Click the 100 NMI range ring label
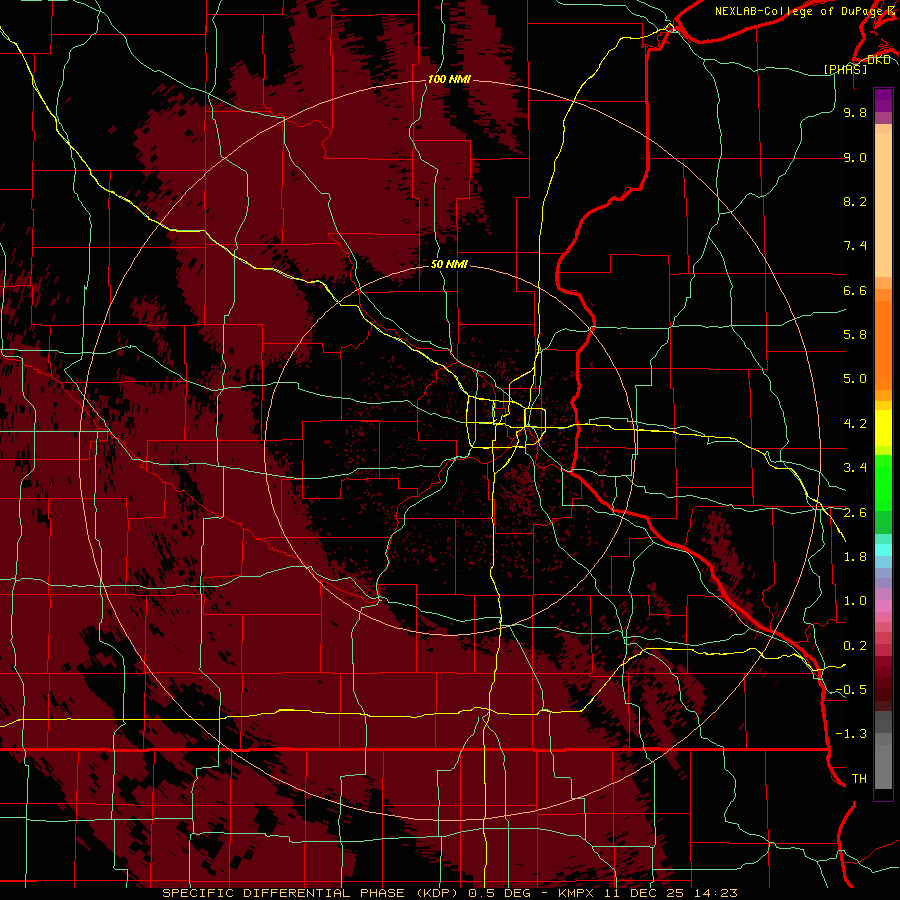Screen dimensions: 900x900 (449, 79)
